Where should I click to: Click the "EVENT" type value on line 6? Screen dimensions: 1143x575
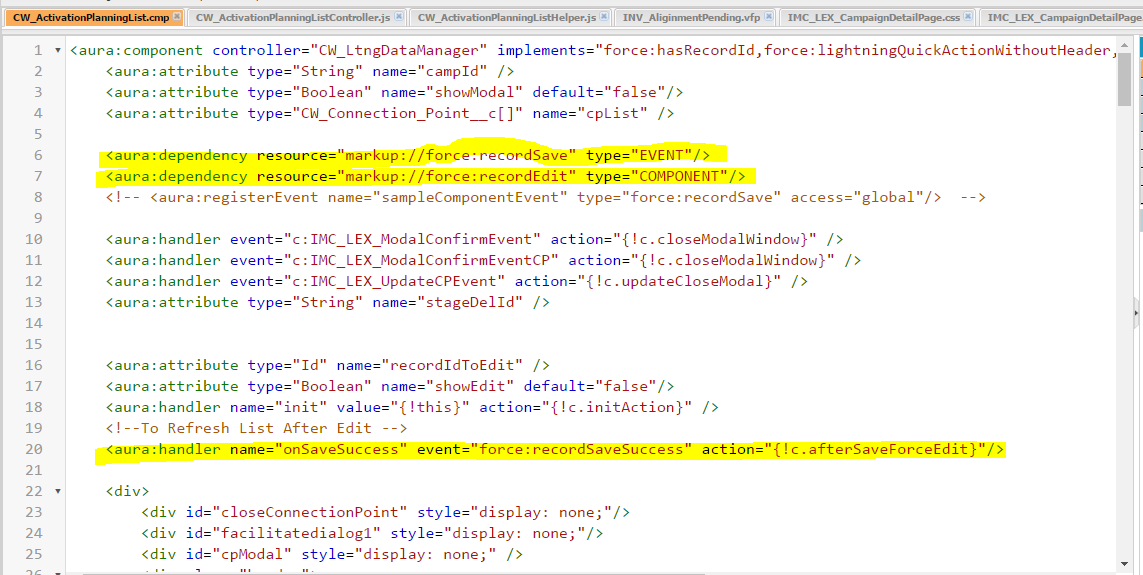pos(661,155)
